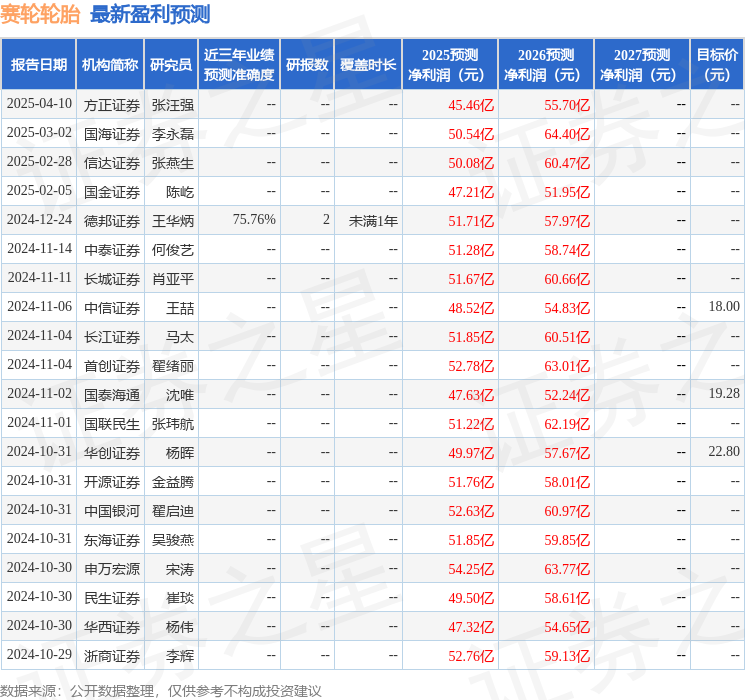Select 中国银河 institution cell
Image resolution: width=745 pixels, height=700 pixels.
[112, 511]
